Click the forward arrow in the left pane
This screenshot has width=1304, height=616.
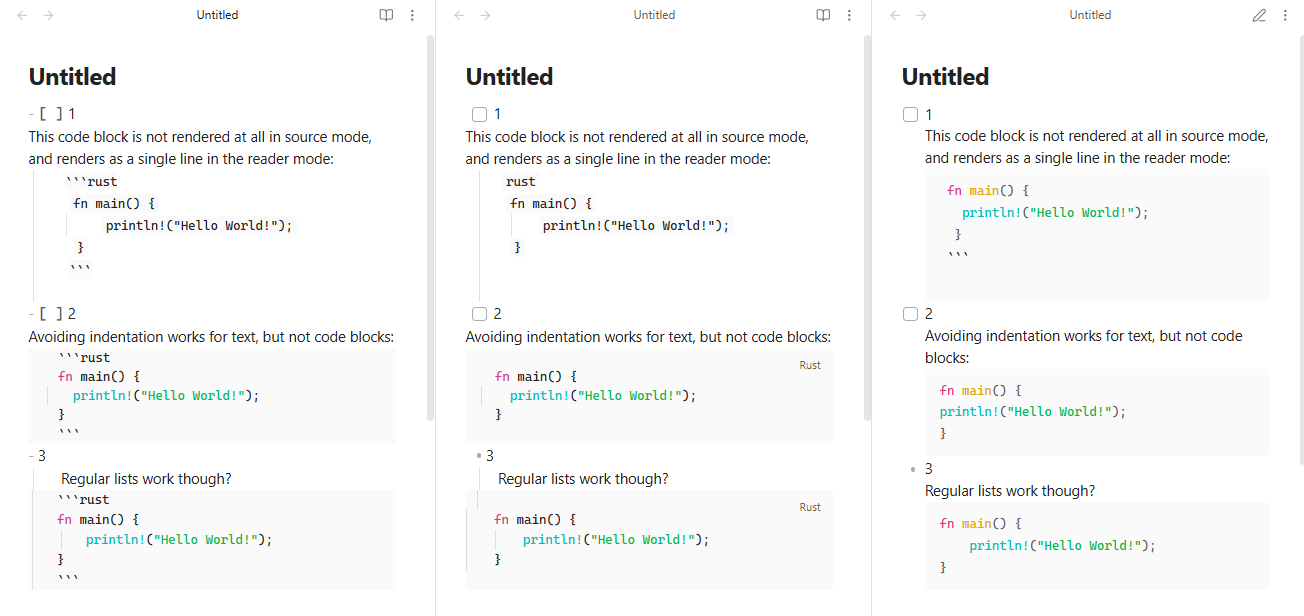click(49, 15)
